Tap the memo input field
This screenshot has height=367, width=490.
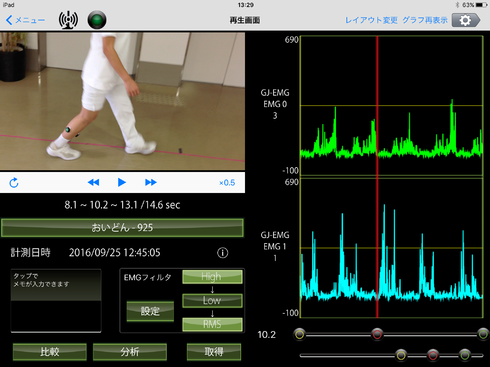click(56, 301)
